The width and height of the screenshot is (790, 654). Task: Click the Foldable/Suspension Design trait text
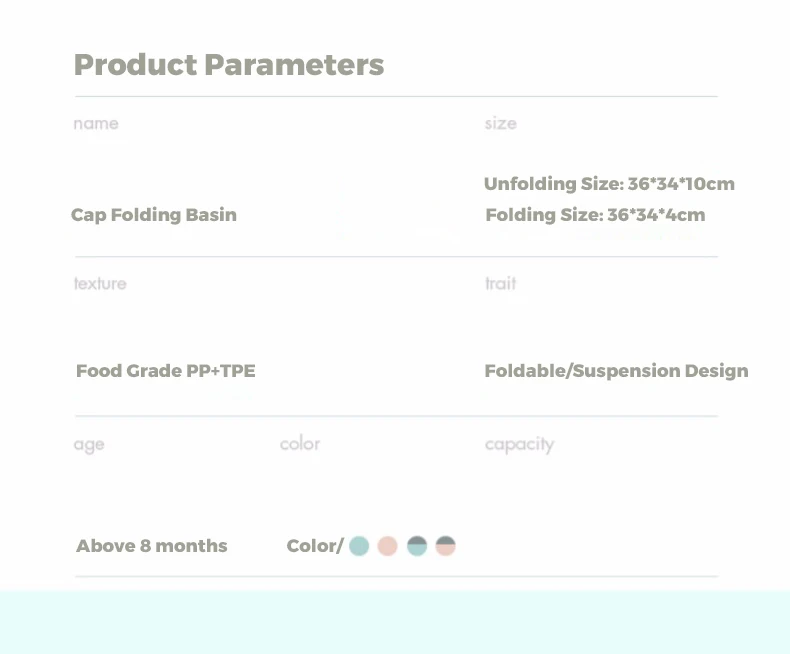[616, 371]
